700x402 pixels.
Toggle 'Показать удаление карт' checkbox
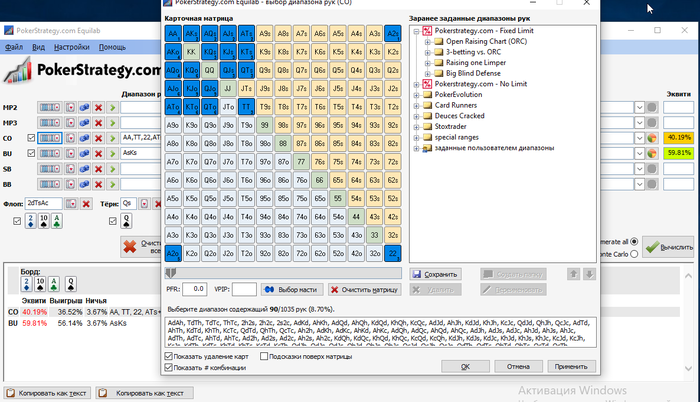[168, 356]
